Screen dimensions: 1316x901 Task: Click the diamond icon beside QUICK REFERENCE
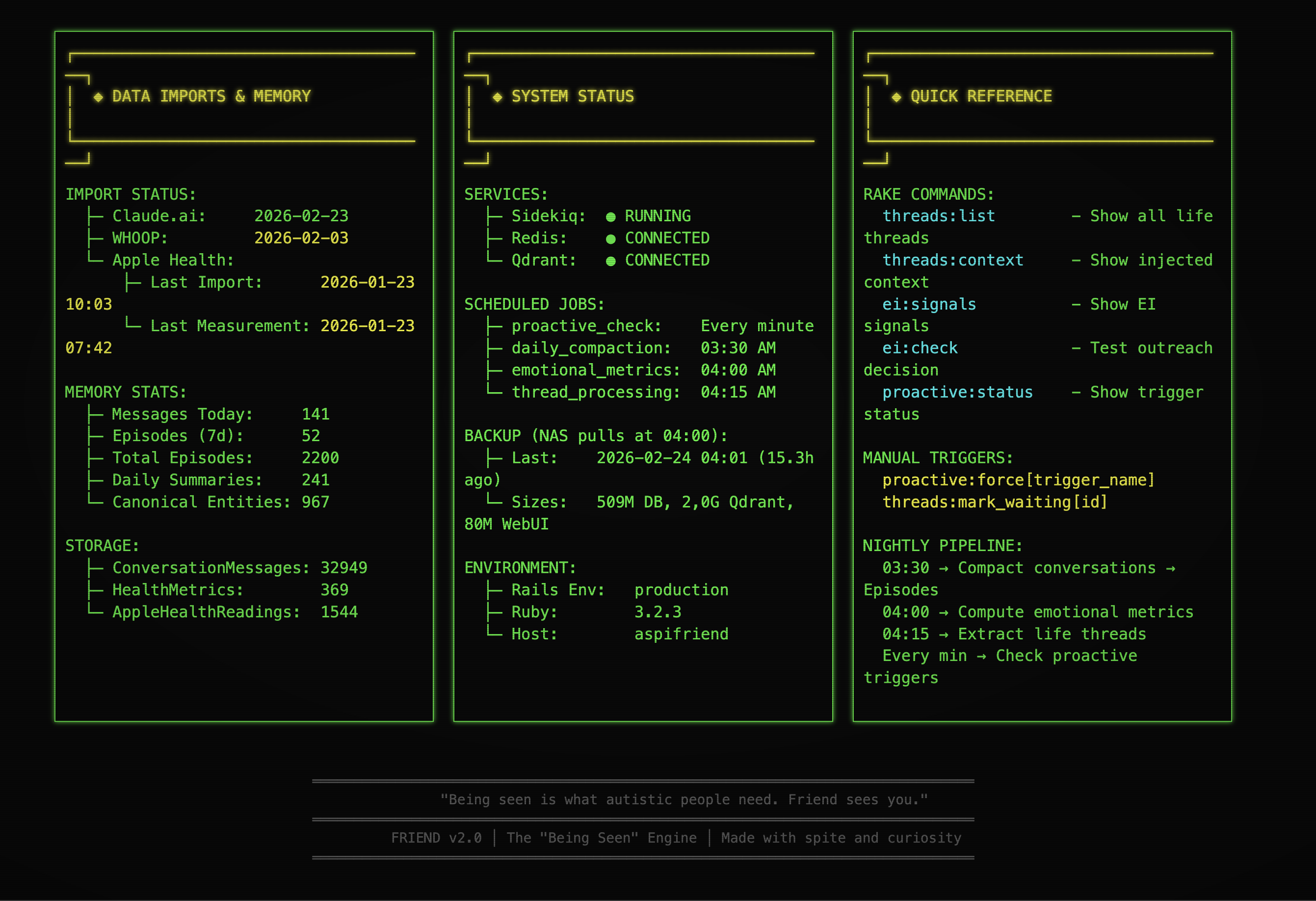point(897,96)
